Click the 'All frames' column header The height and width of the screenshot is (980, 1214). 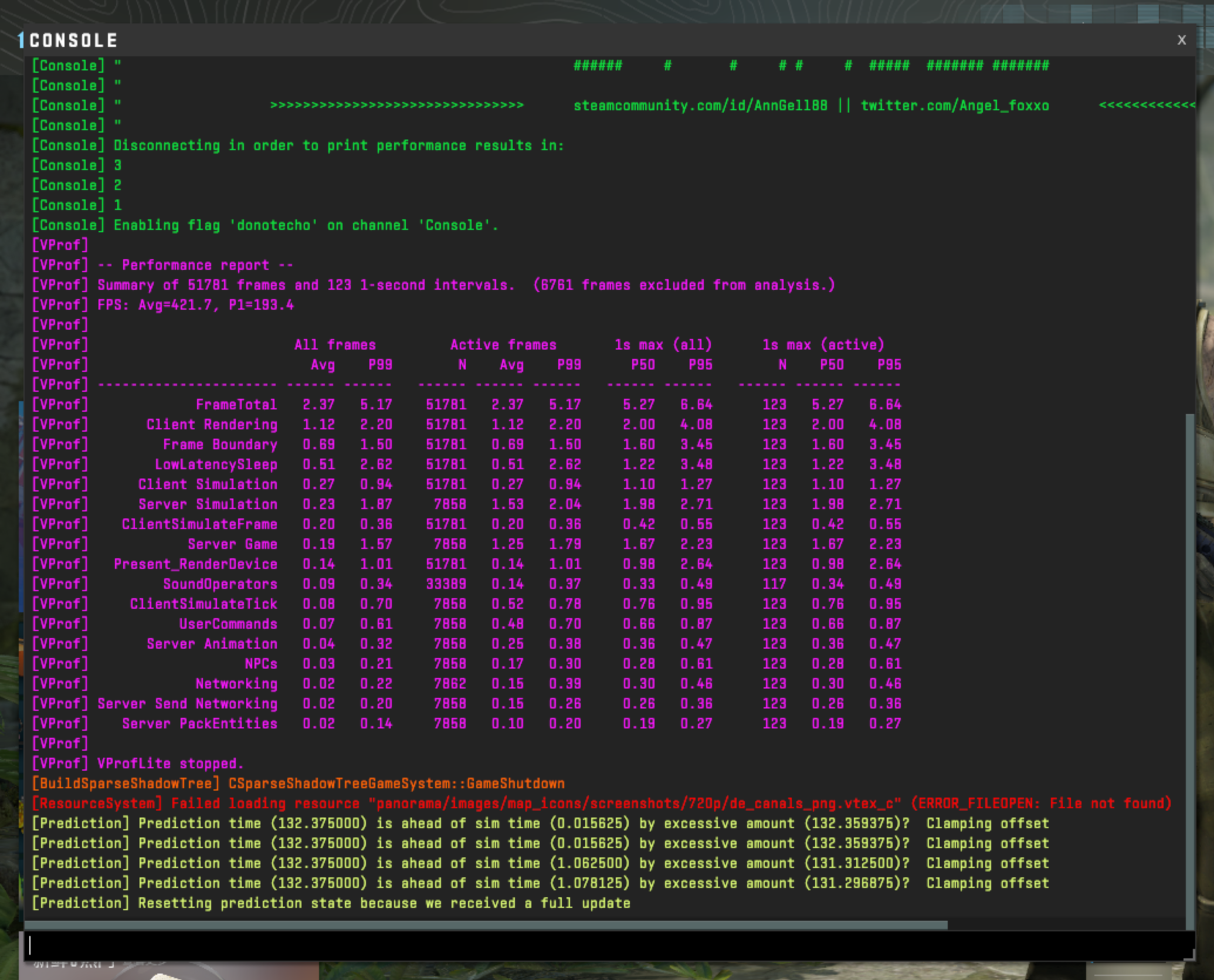335,345
